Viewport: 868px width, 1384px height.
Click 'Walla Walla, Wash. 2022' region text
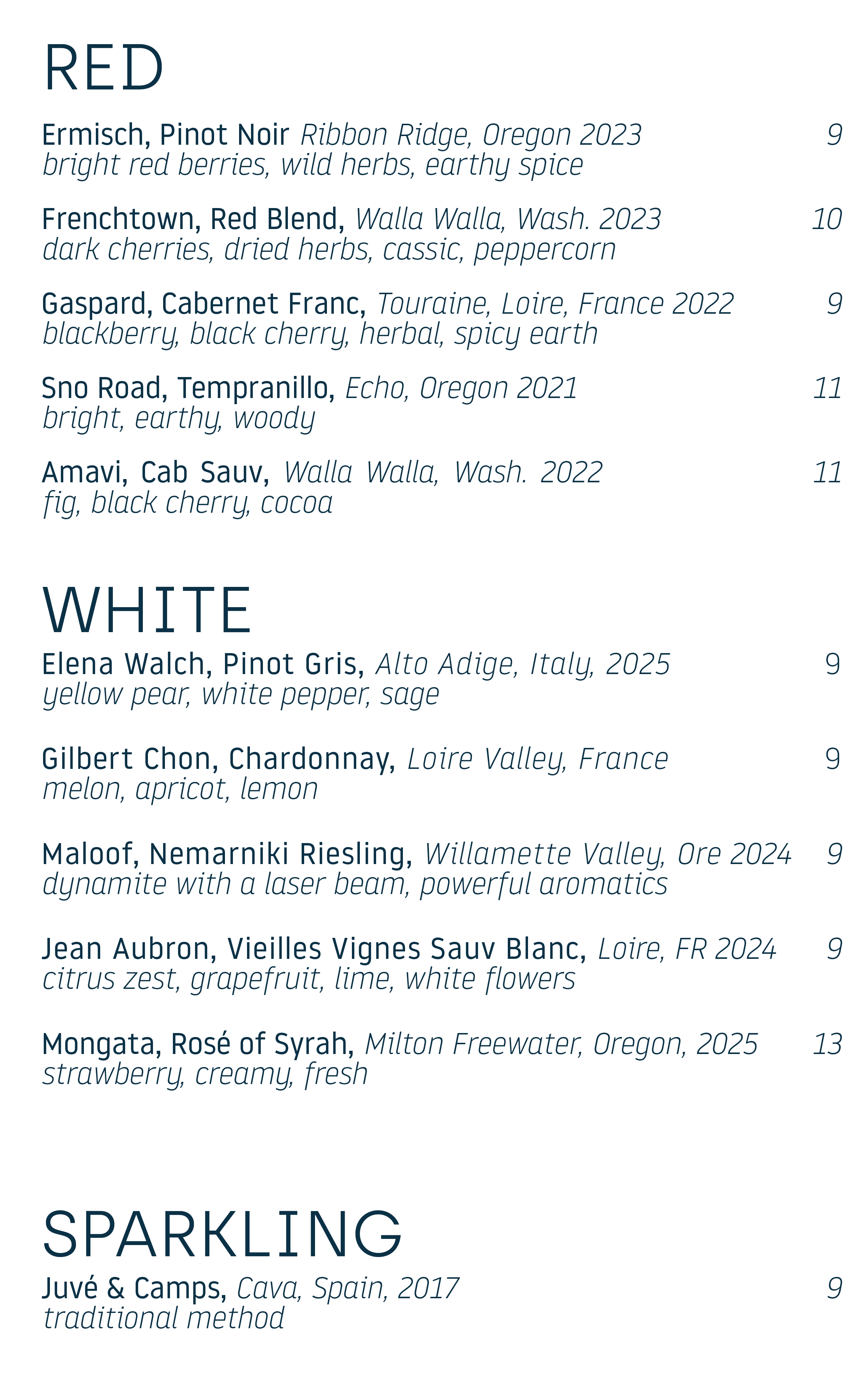tap(443, 473)
